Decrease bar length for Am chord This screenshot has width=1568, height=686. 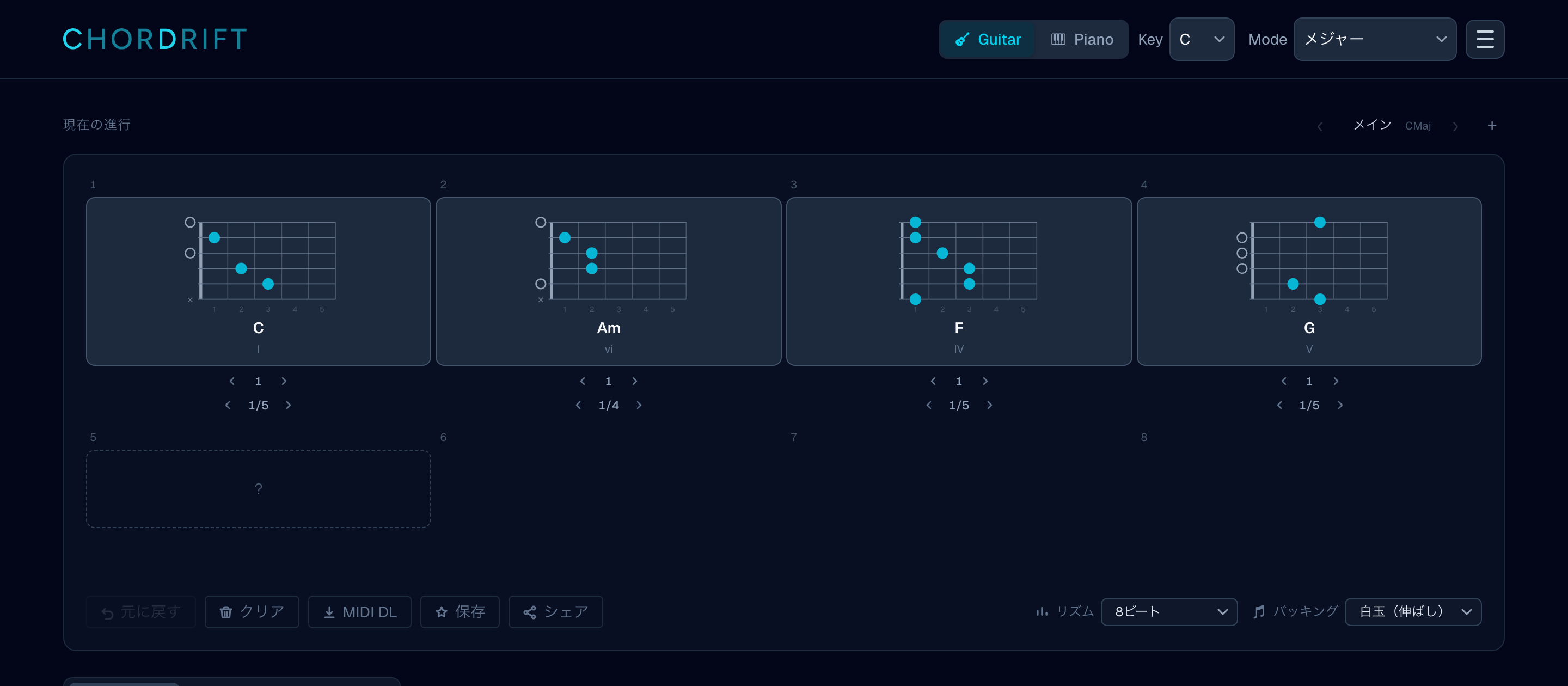pyautogui.click(x=583, y=381)
